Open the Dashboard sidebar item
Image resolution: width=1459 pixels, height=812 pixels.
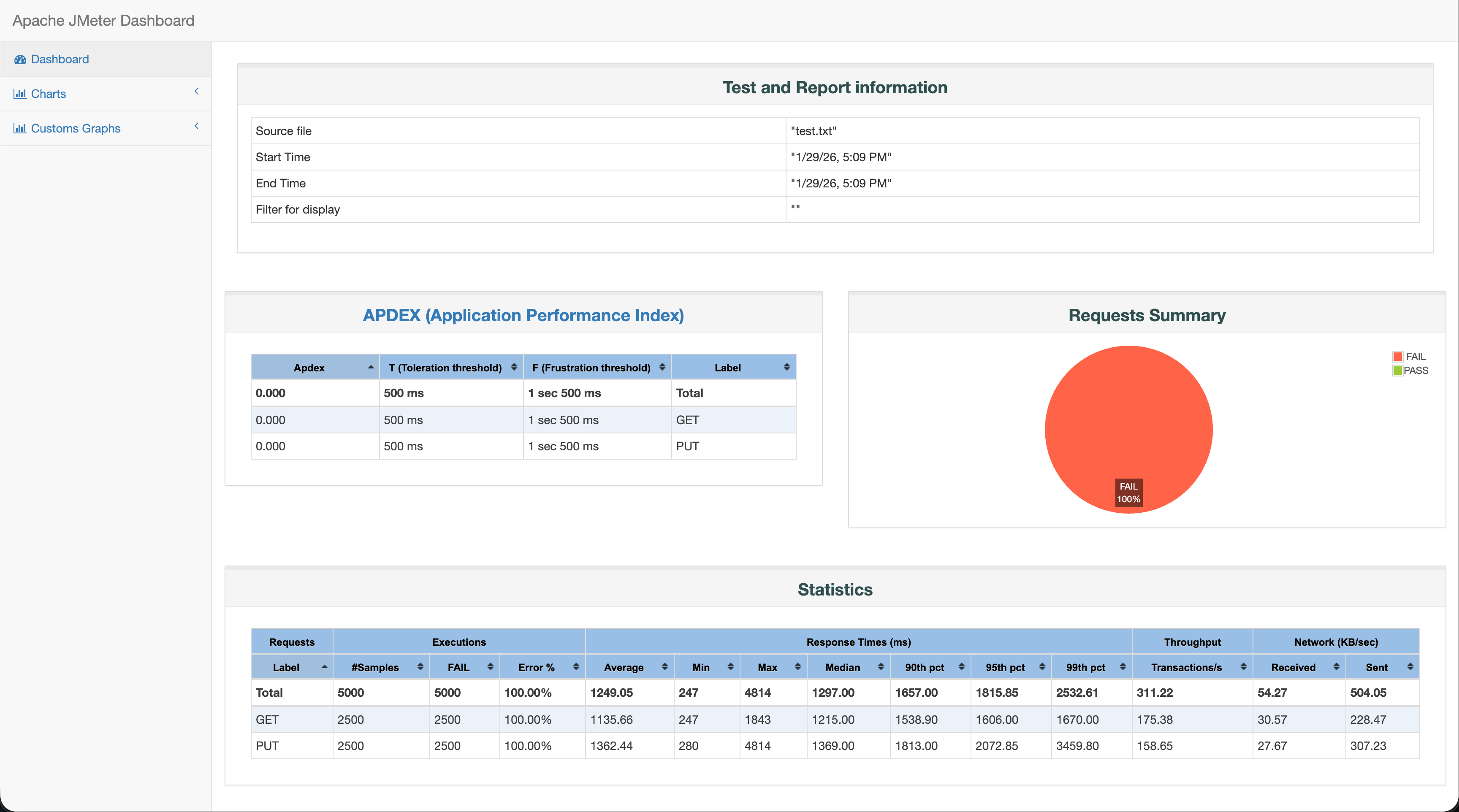[60, 60]
